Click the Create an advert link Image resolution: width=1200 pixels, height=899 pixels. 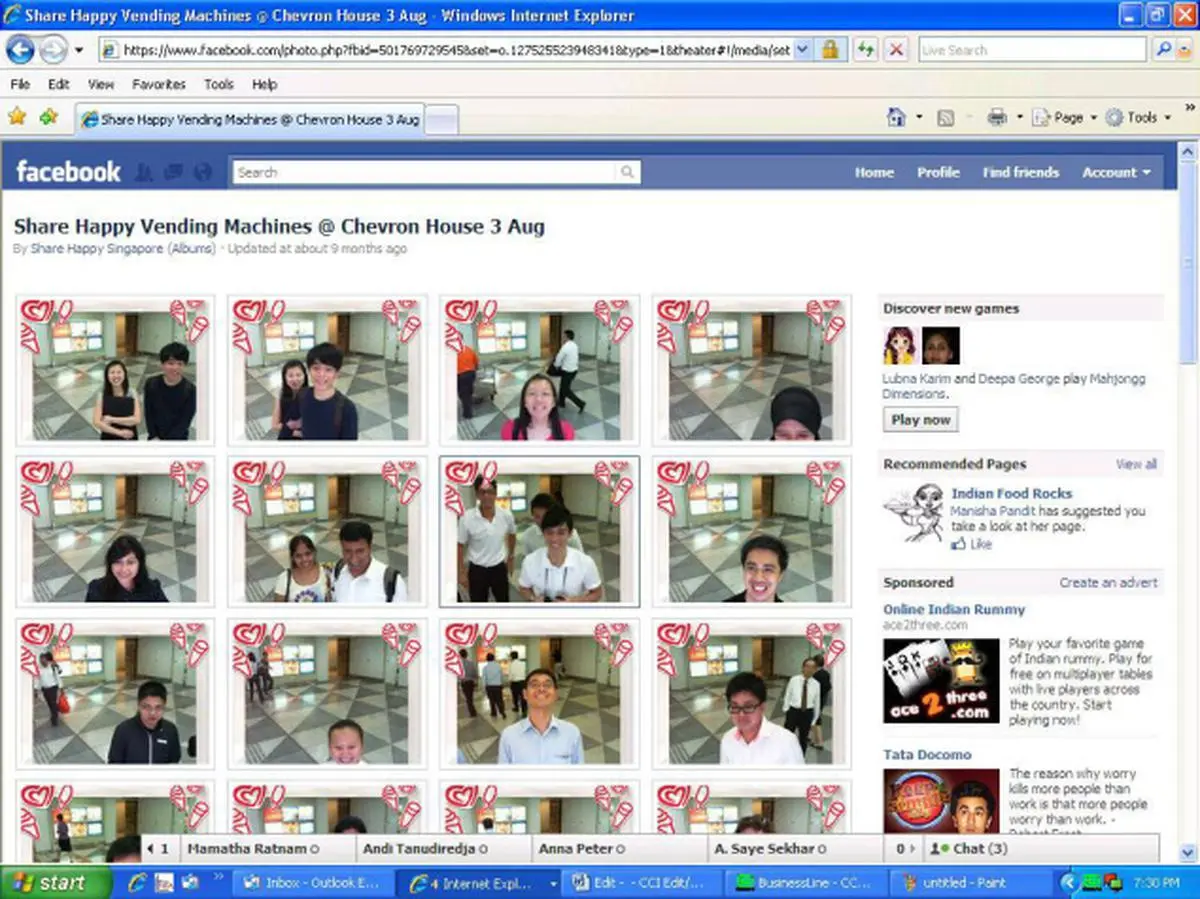point(1108,582)
